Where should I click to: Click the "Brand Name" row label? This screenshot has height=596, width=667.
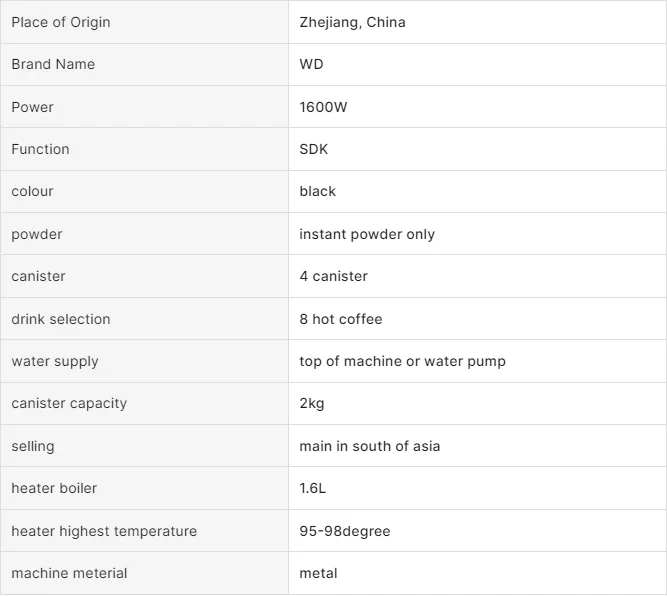point(53,64)
